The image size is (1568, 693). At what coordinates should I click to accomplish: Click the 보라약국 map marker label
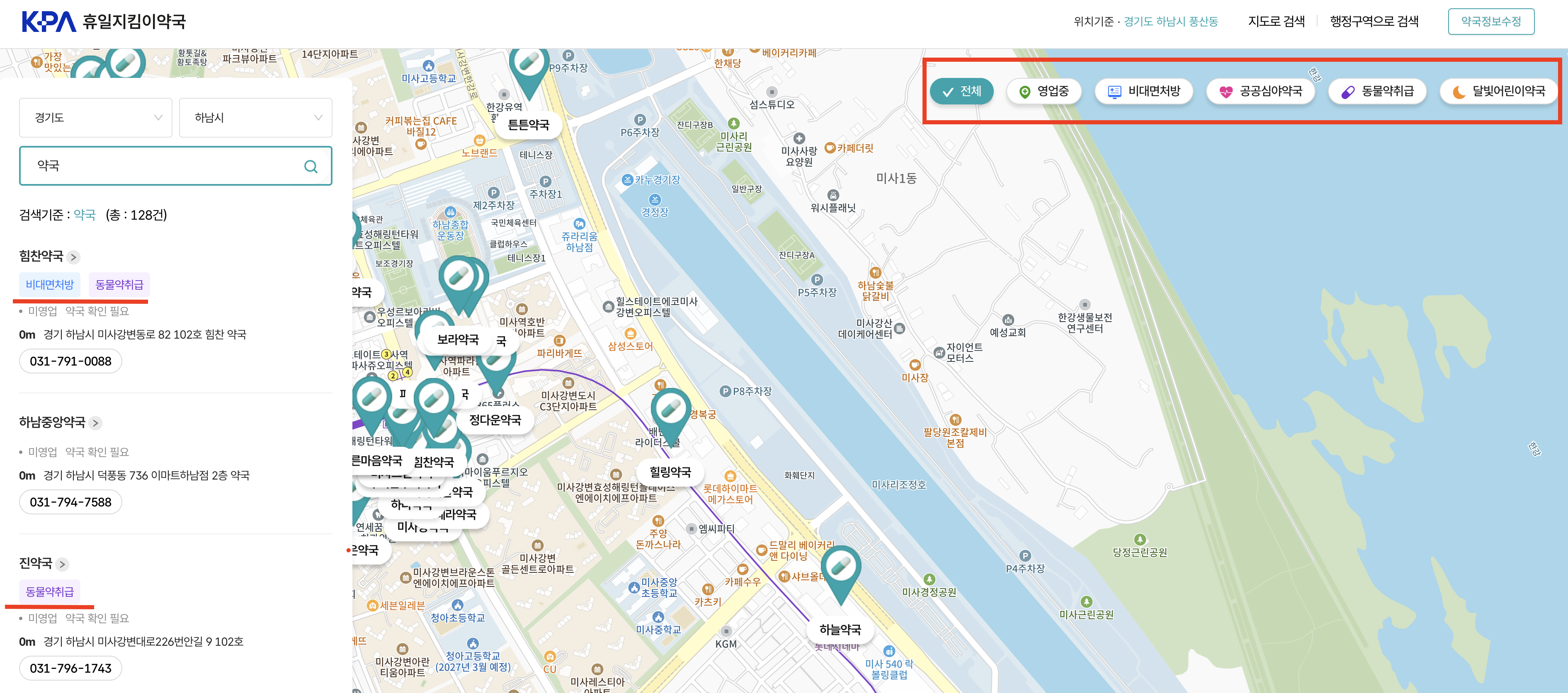[x=458, y=339]
